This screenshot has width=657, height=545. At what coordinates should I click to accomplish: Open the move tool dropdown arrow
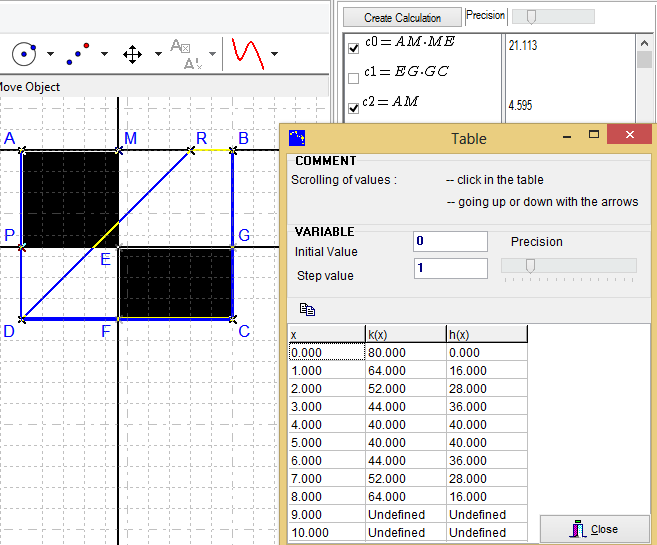click(x=158, y=54)
